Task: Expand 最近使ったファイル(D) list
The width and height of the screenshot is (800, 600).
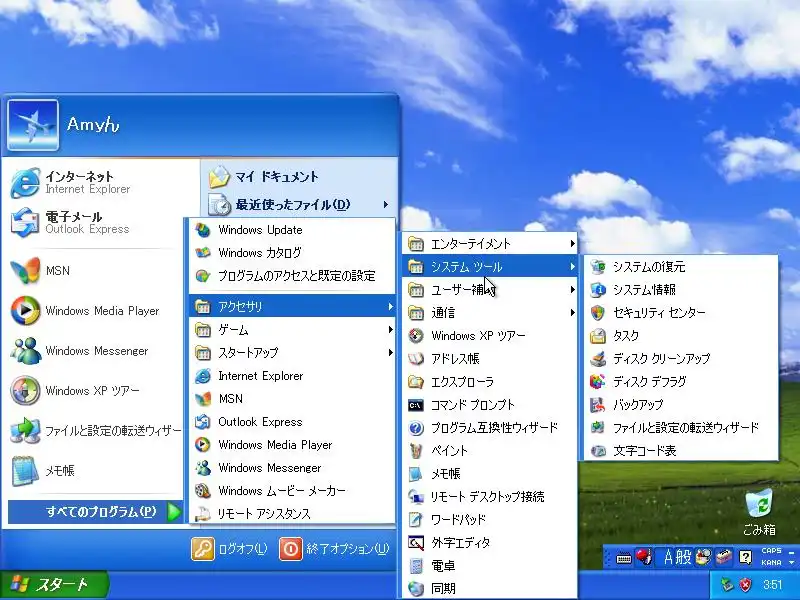Action: pos(299,205)
